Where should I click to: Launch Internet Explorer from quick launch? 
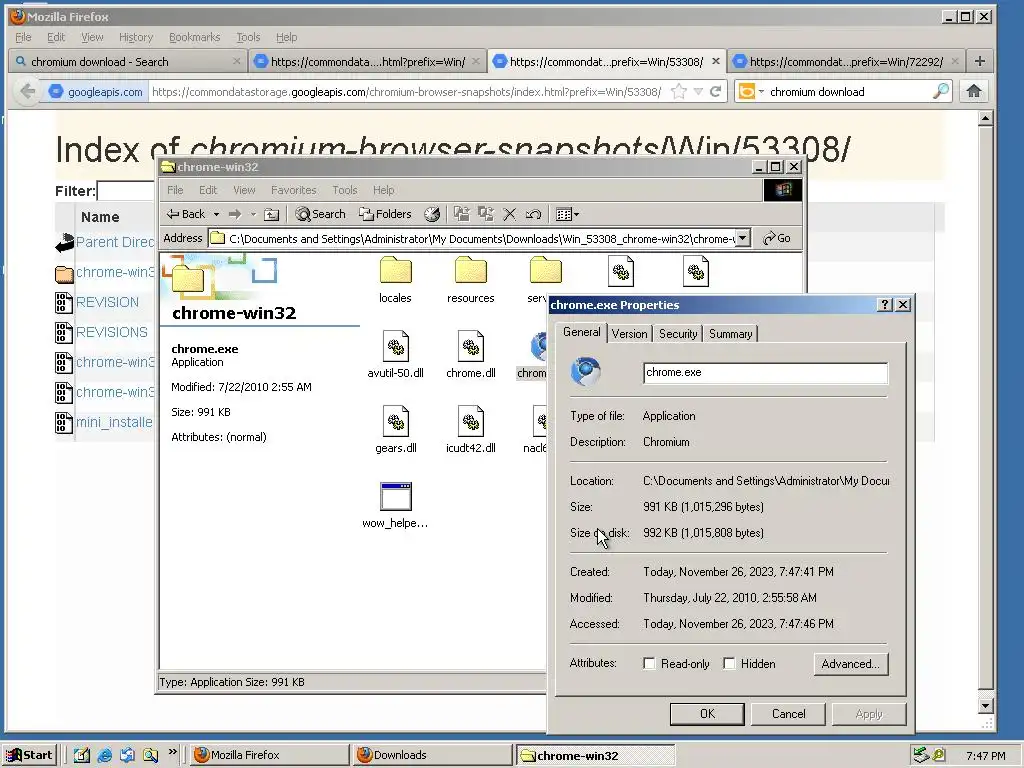(104, 755)
